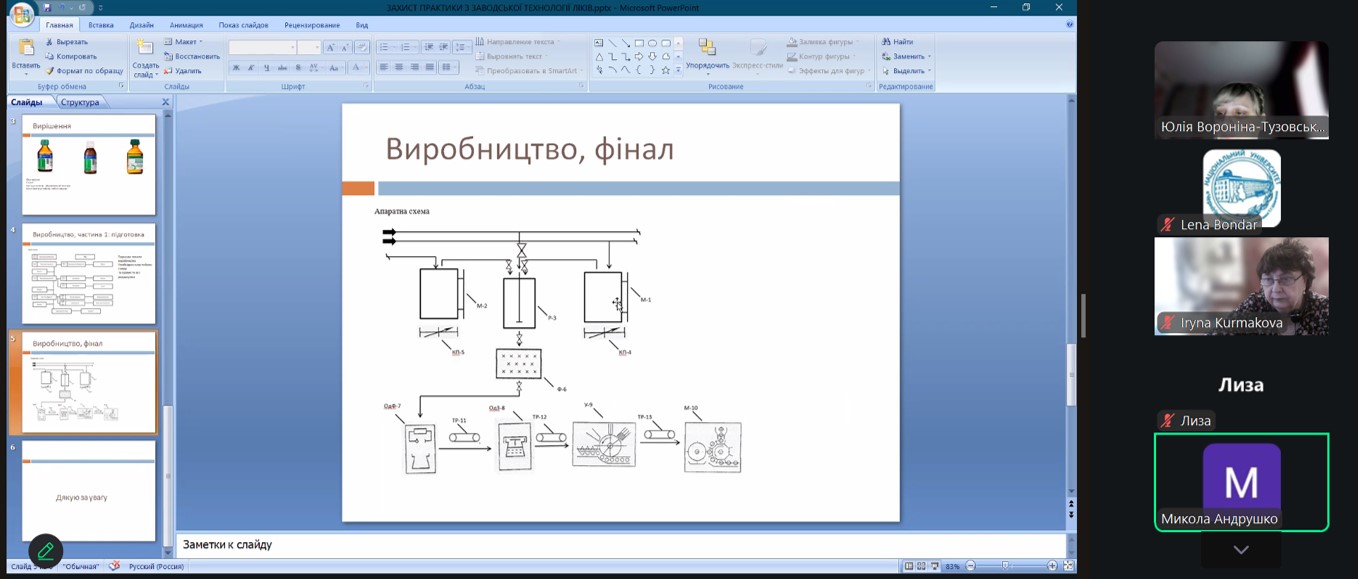
Task: Click the Find (Найти) button
Action: 897,42
